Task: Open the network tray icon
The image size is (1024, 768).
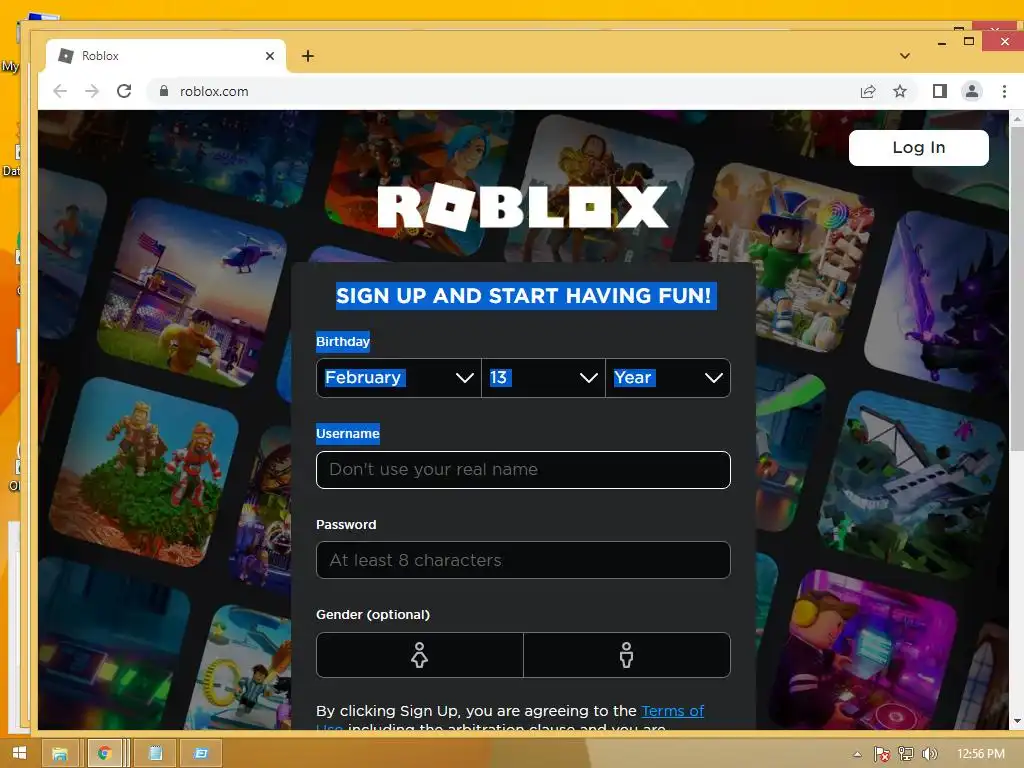Action: (x=906, y=754)
